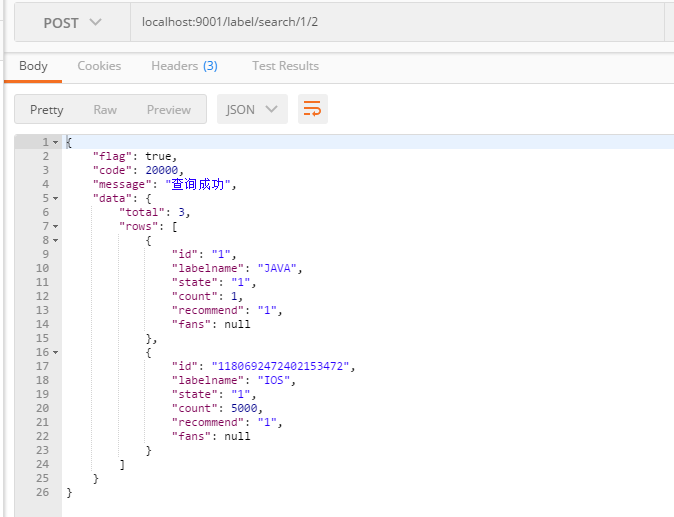Click the labelname value "JAVA"
The image size is (674, 517).
277,269
